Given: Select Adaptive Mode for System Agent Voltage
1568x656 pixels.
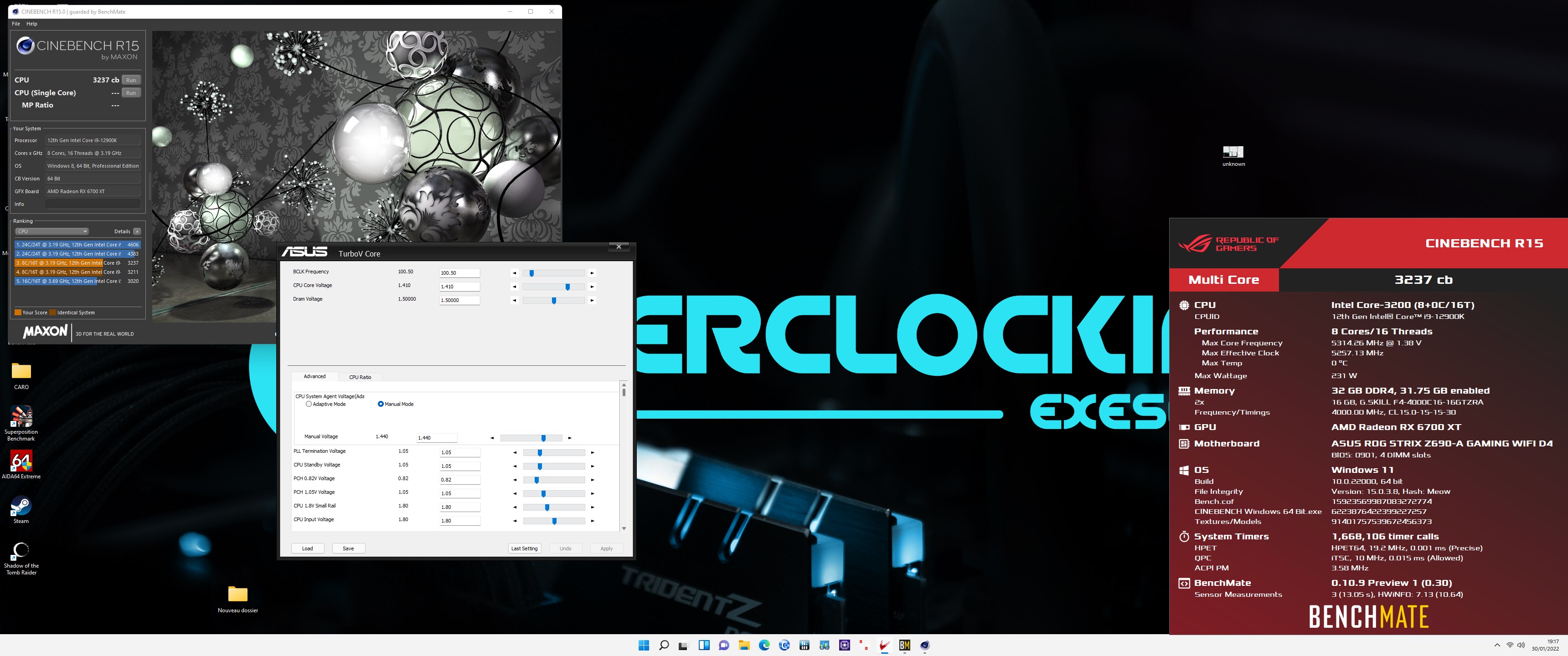Looking at the screenshot, I should [309, 404].
